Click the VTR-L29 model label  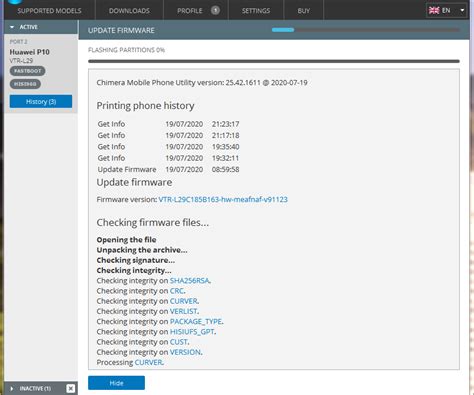[21, 61]
